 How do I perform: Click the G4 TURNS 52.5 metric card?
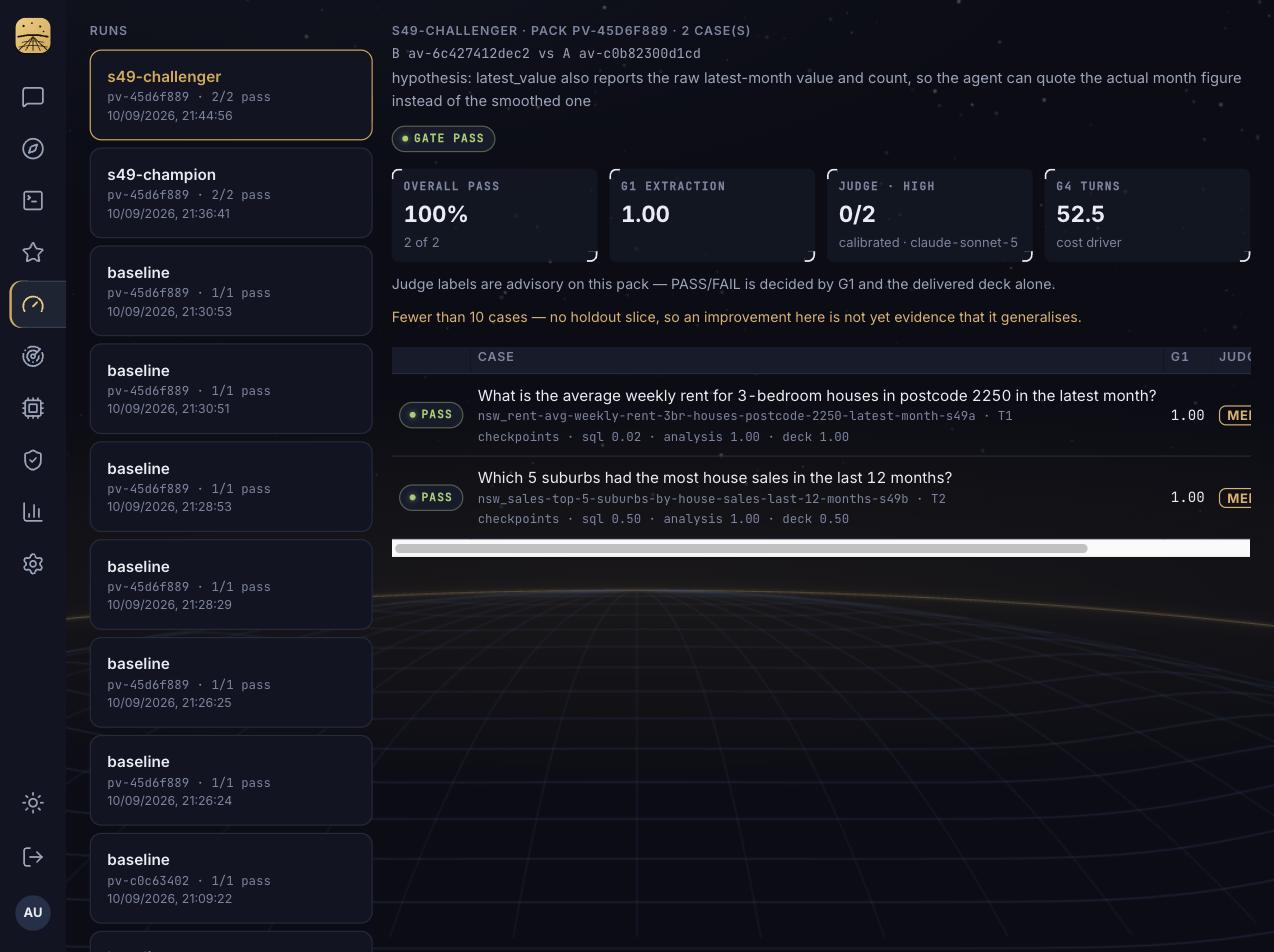coord(1147,215)
